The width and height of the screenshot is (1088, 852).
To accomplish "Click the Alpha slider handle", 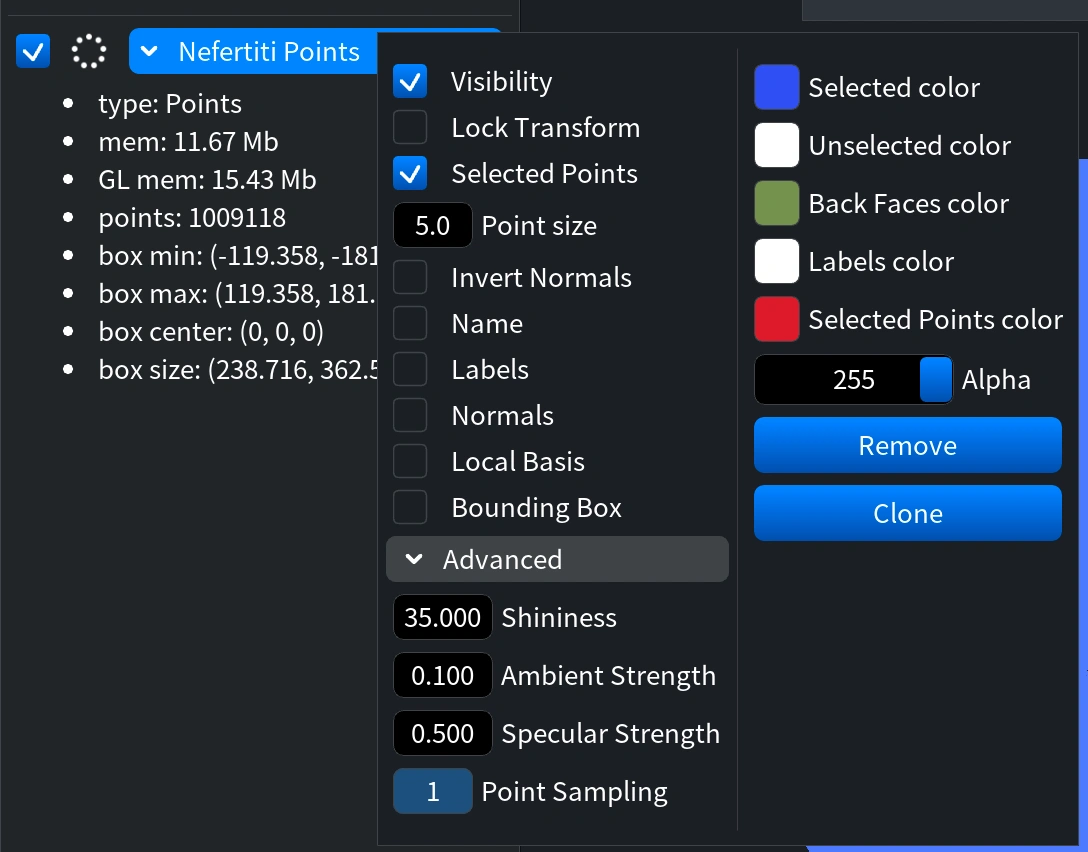I will pos(935,380).
